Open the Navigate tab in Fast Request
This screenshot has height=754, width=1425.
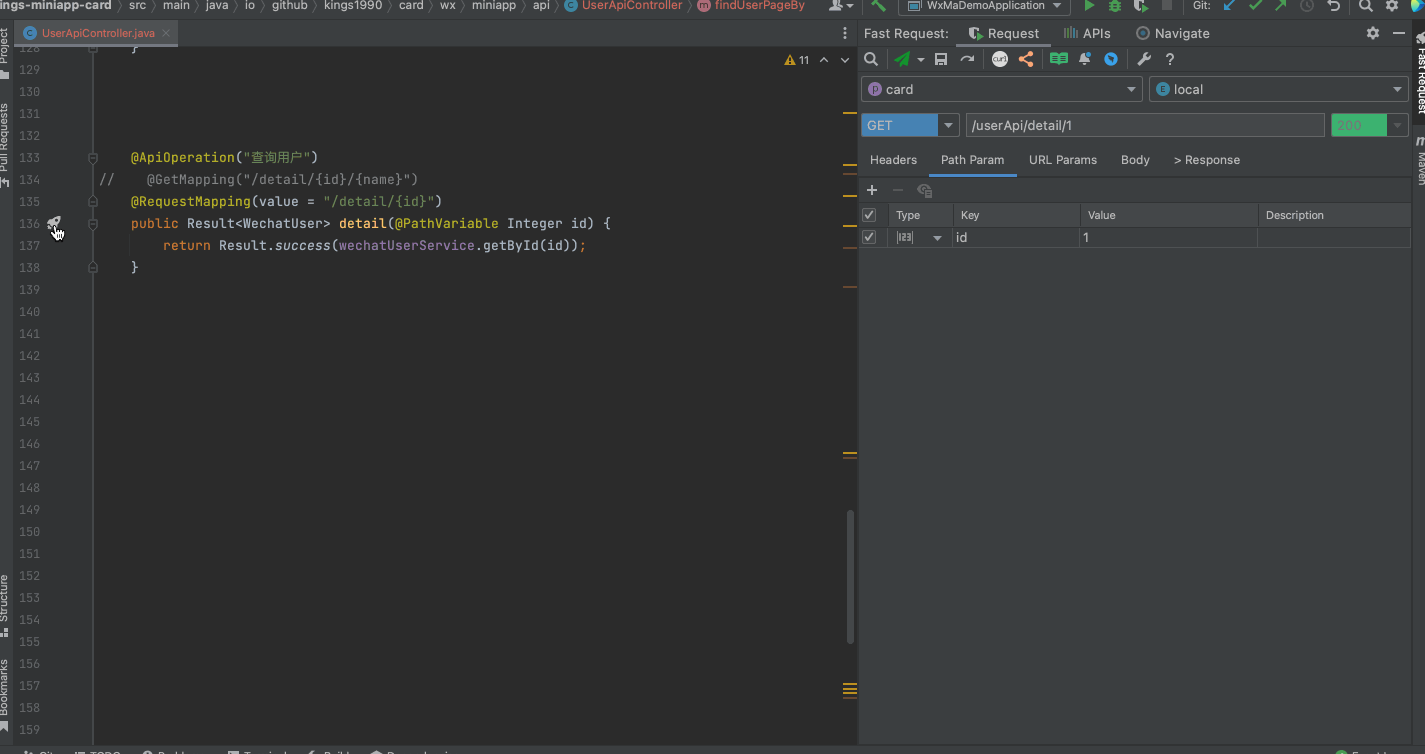coord(1173,33)
